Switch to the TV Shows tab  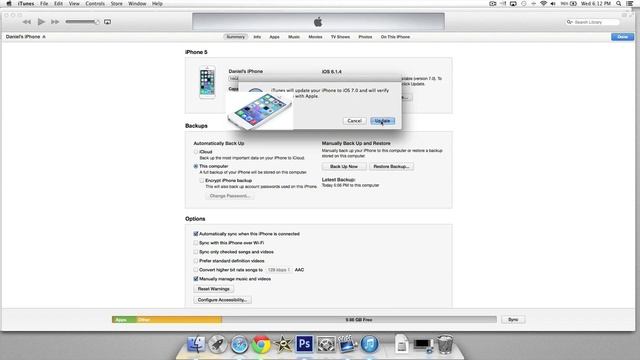point(340,37)
